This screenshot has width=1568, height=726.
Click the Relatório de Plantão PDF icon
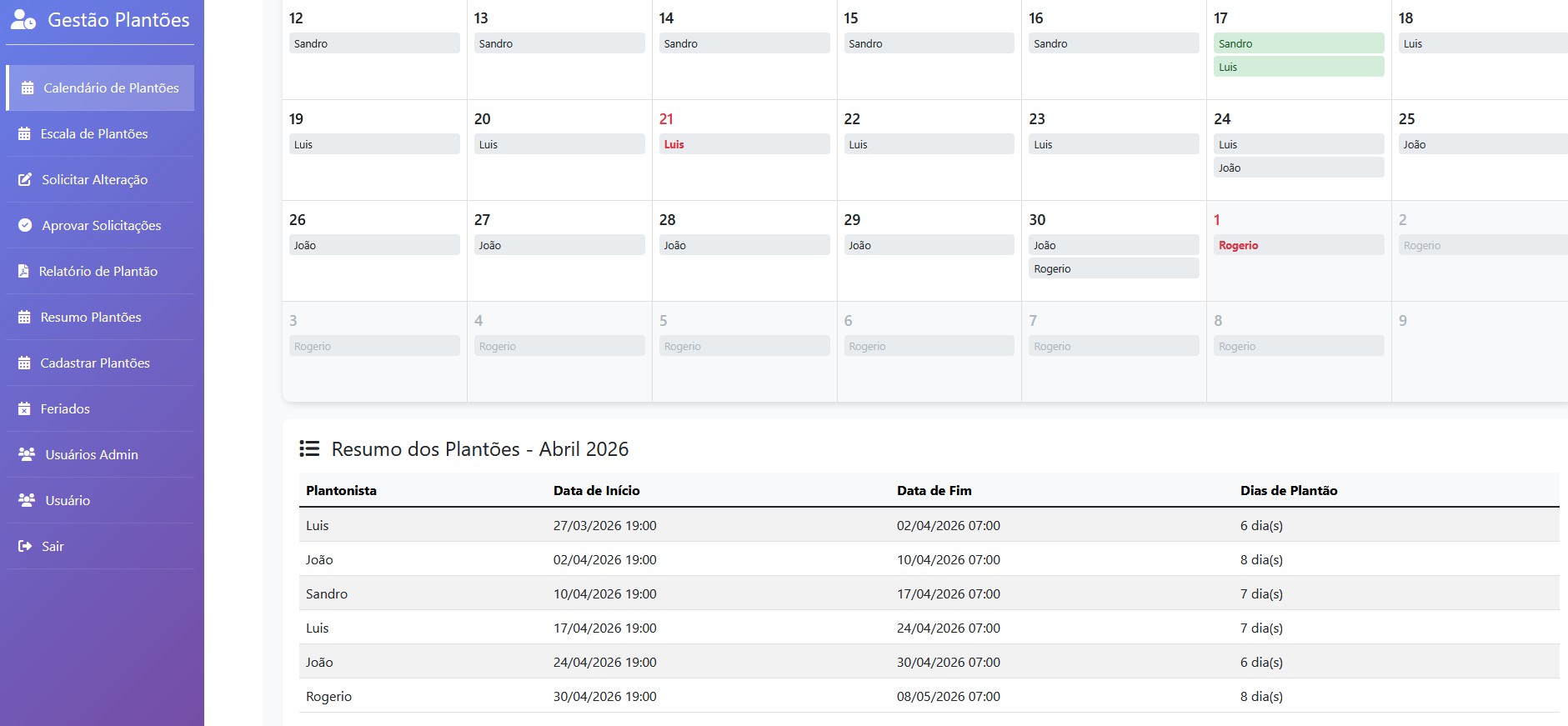(x=23, y=271)
